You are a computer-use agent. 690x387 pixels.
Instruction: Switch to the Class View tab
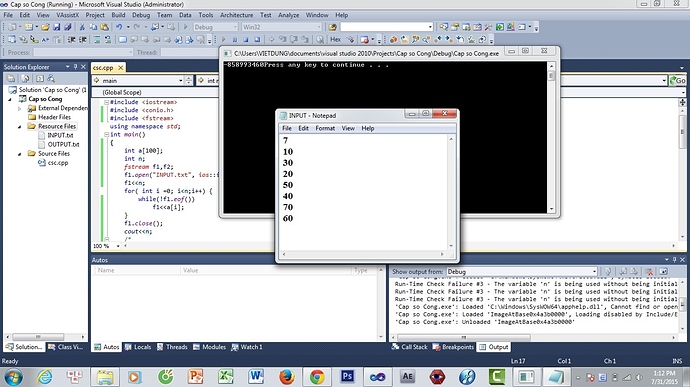[x=66, y=347]
